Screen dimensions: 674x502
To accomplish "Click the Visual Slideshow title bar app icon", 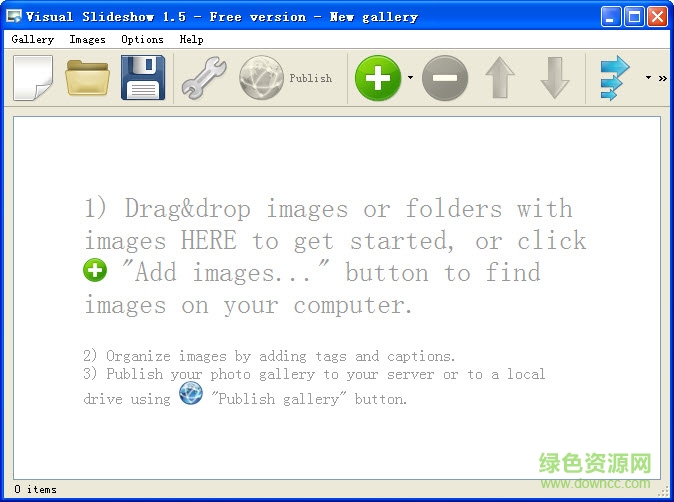I will (x=13, y=16).
